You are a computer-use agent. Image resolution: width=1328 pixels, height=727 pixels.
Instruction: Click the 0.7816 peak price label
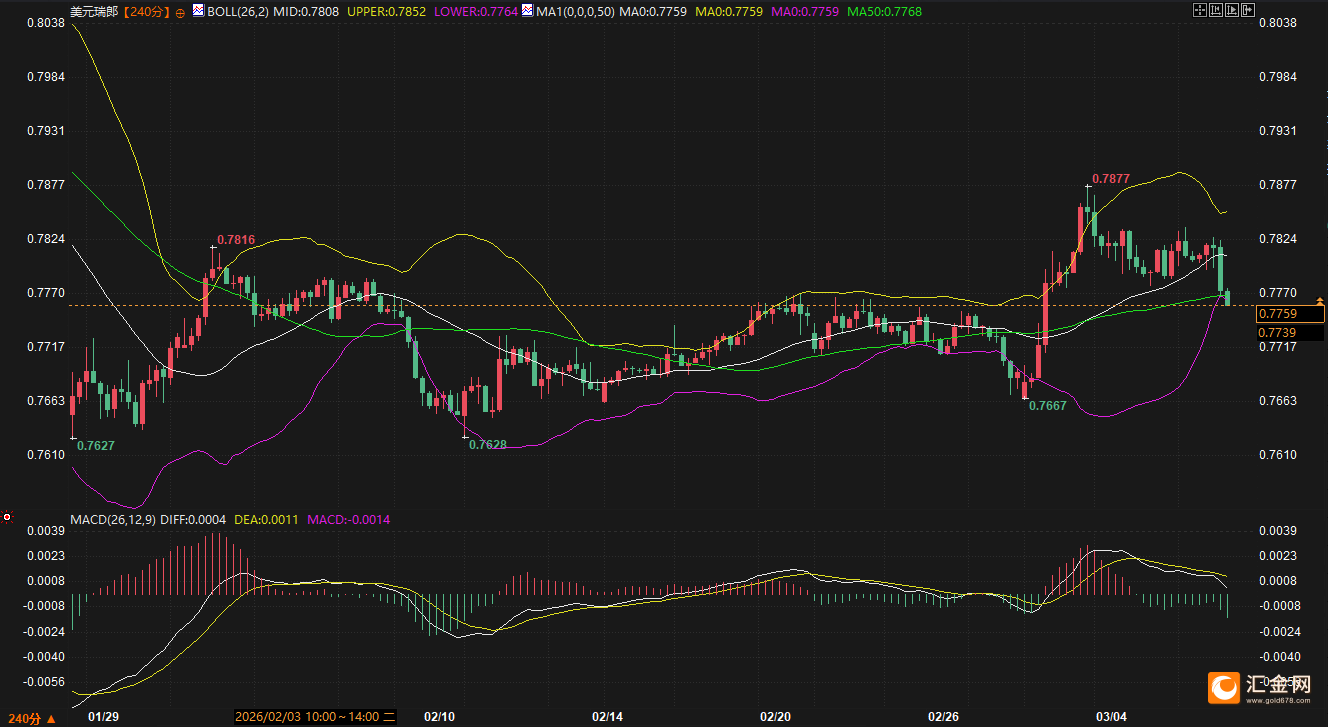click(x=236, y=239)
